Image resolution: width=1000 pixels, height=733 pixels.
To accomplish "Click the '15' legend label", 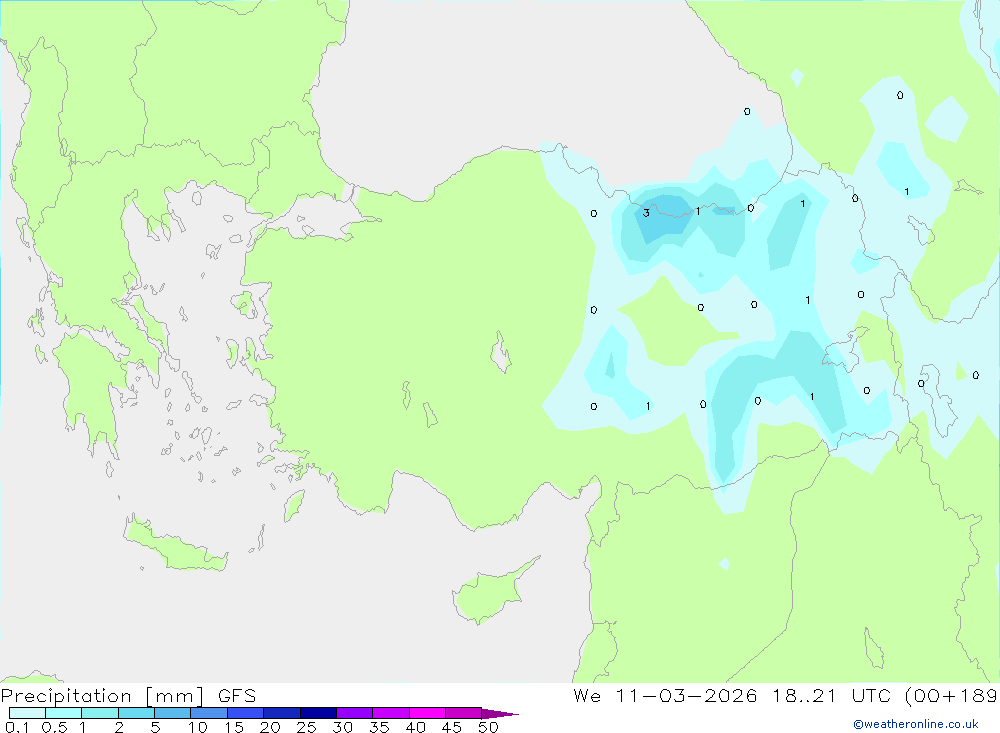I will [234, 727].
